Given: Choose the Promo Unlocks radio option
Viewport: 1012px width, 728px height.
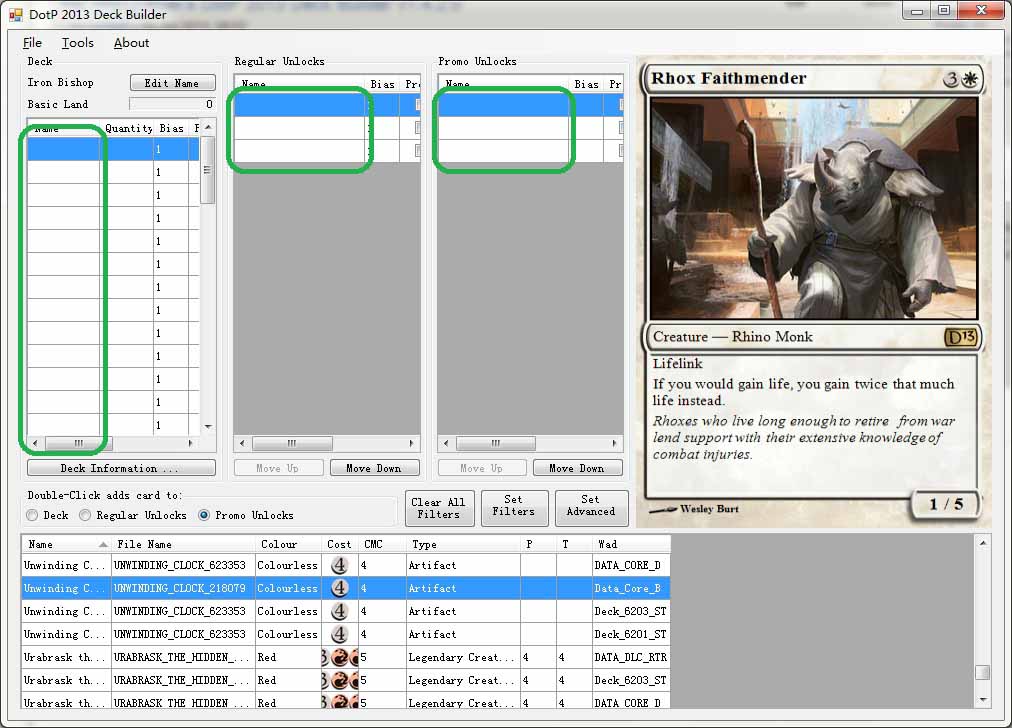Looking at the screenshot, I should pyautogui.click(x=204, y=515).
